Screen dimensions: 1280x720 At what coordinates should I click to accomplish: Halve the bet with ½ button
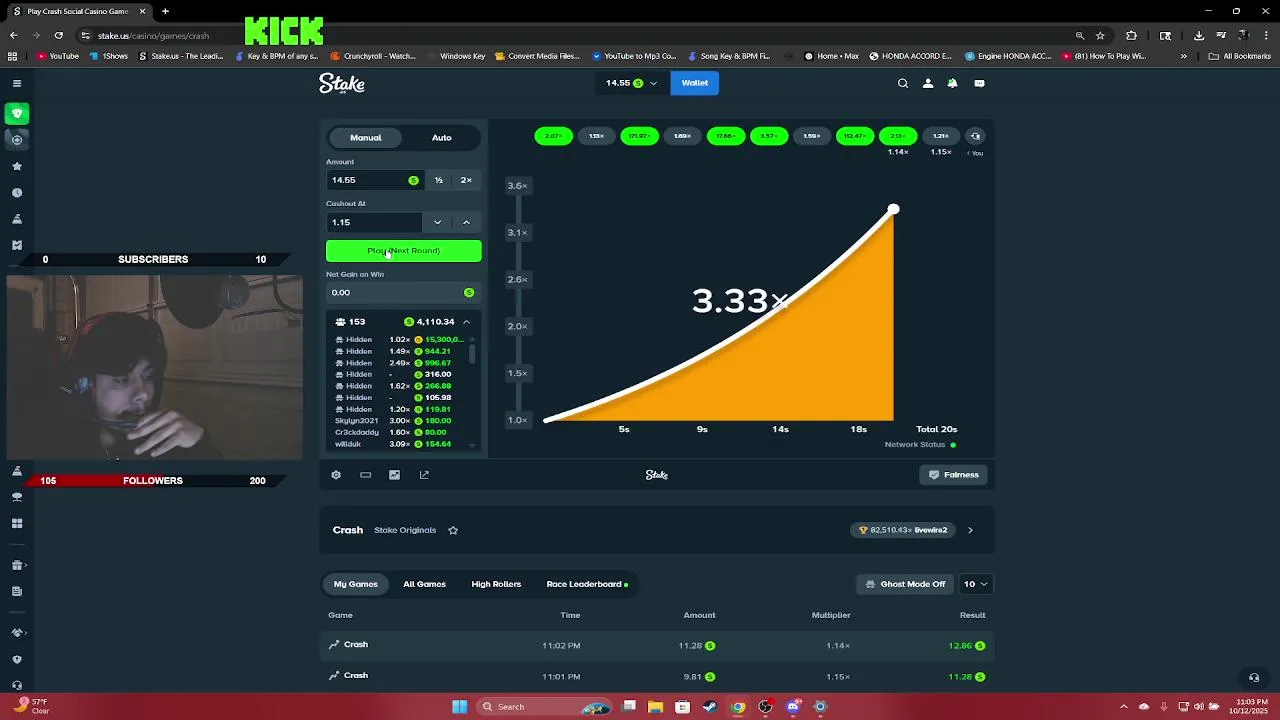pyautogui.click(x=438, y=180)
